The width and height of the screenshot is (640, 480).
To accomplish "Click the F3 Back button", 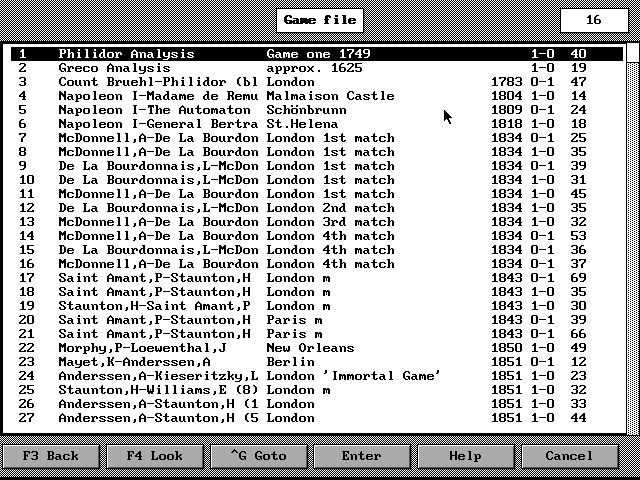I will (50, 456).
